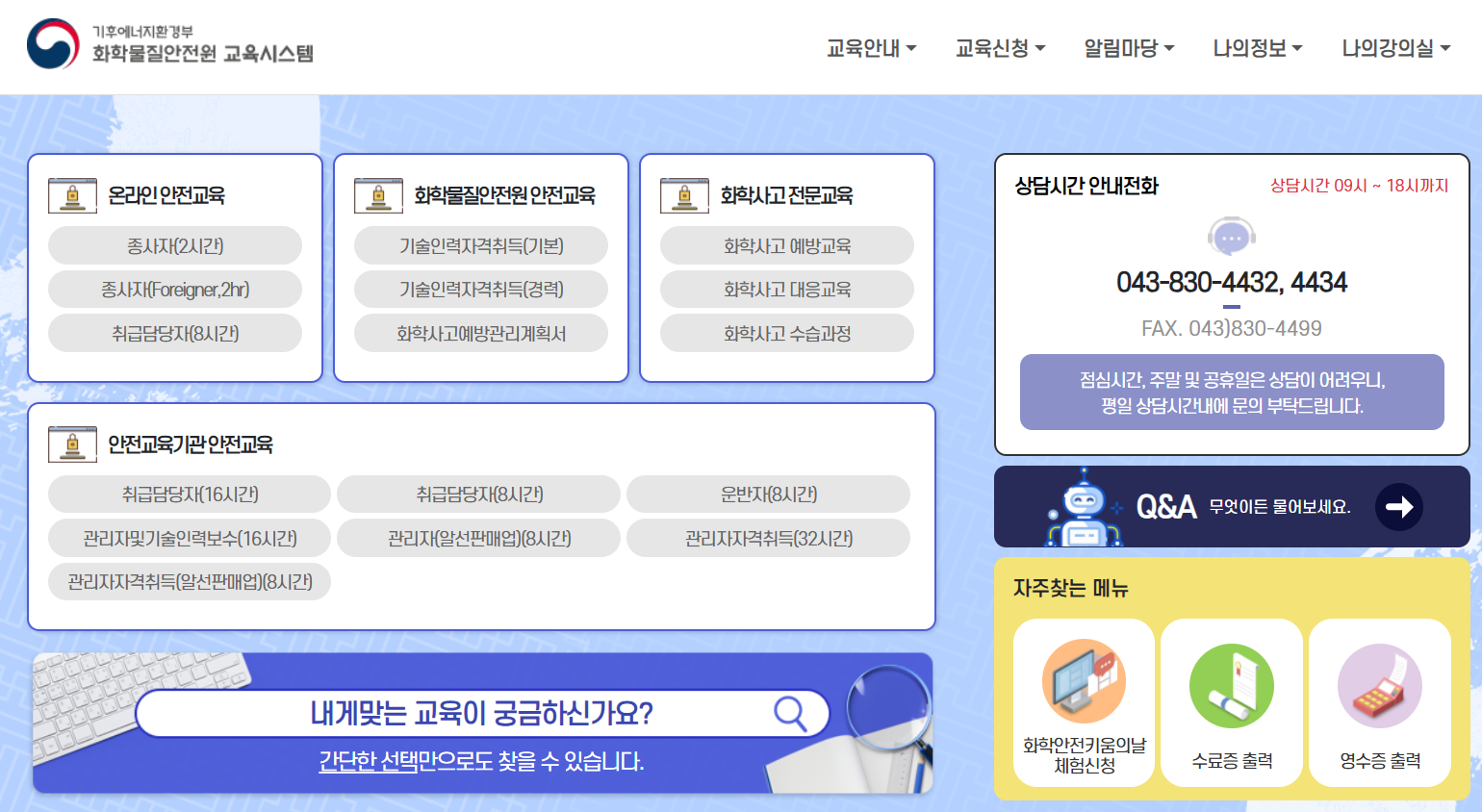The image size is (1482, 812).
Task: Click the 화학사고 전문교육 heading text
Action: tap(786, 195)
